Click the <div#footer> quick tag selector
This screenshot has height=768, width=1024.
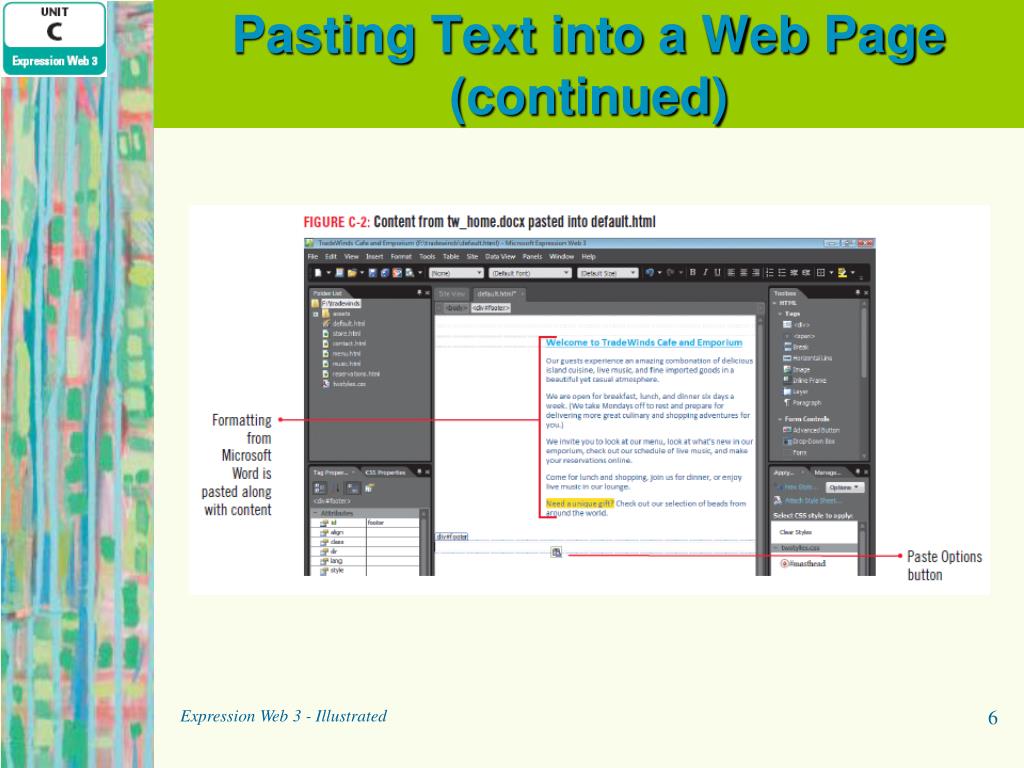click(491, 308)
